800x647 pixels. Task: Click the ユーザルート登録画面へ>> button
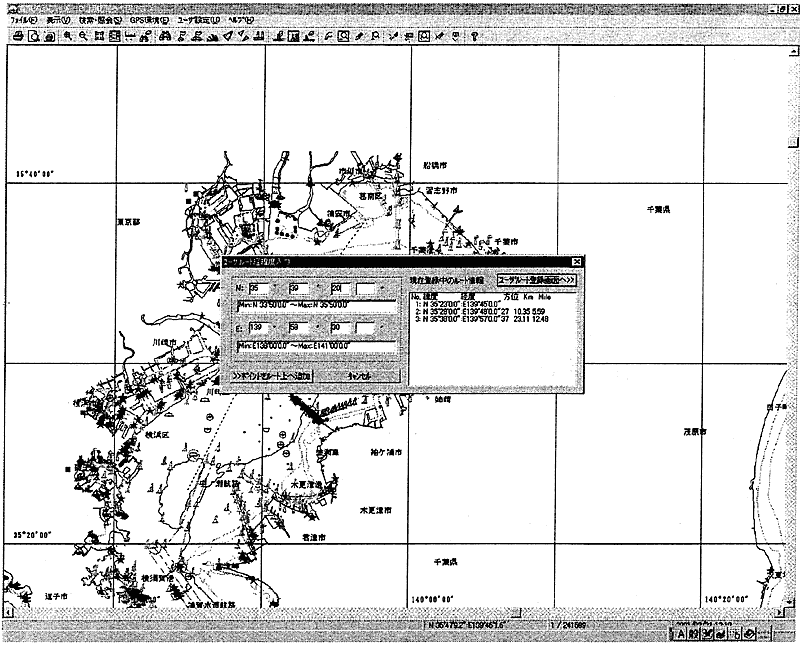coord(537,280)
